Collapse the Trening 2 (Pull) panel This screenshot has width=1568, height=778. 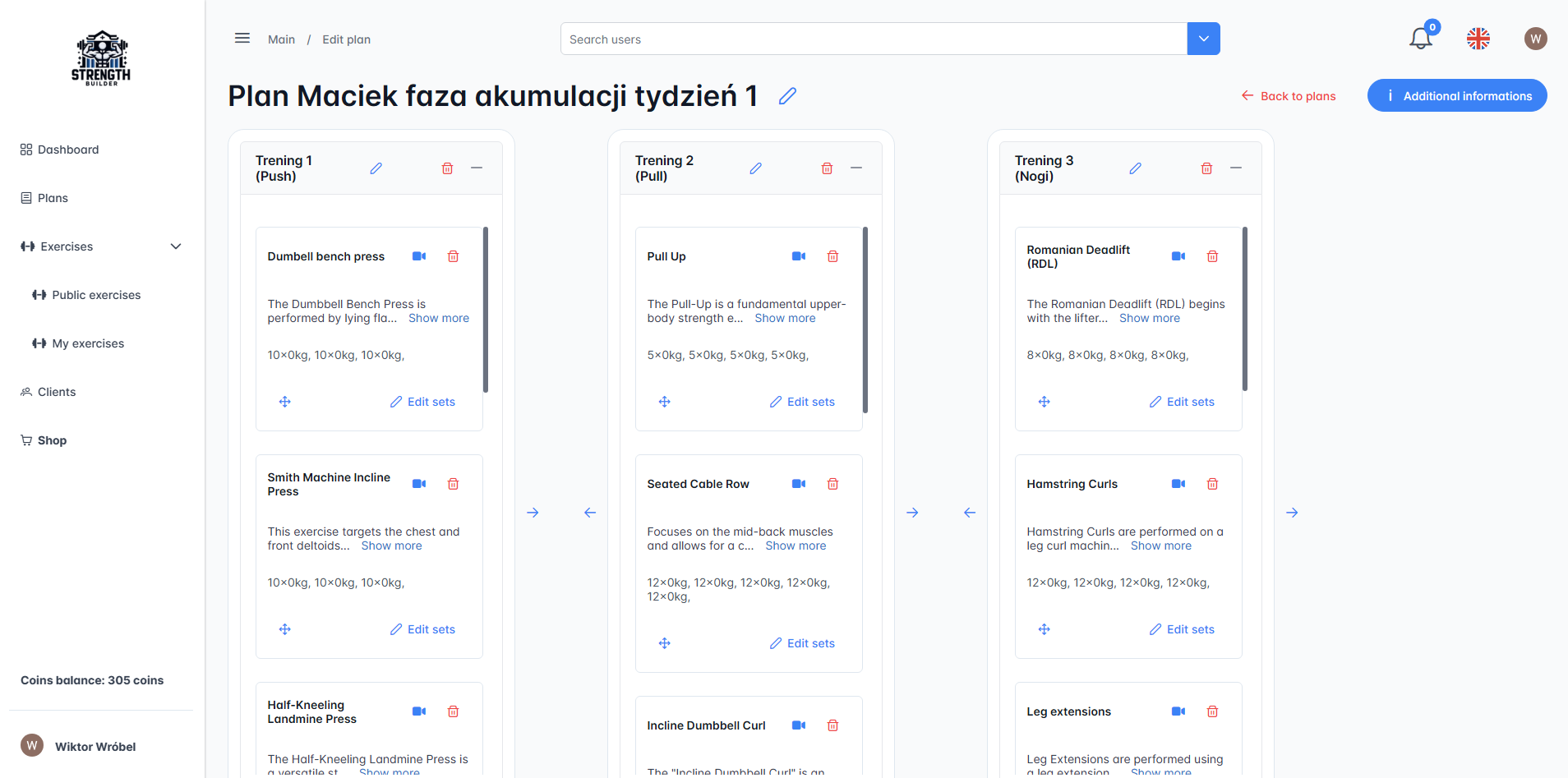click(x=856, y=168)
